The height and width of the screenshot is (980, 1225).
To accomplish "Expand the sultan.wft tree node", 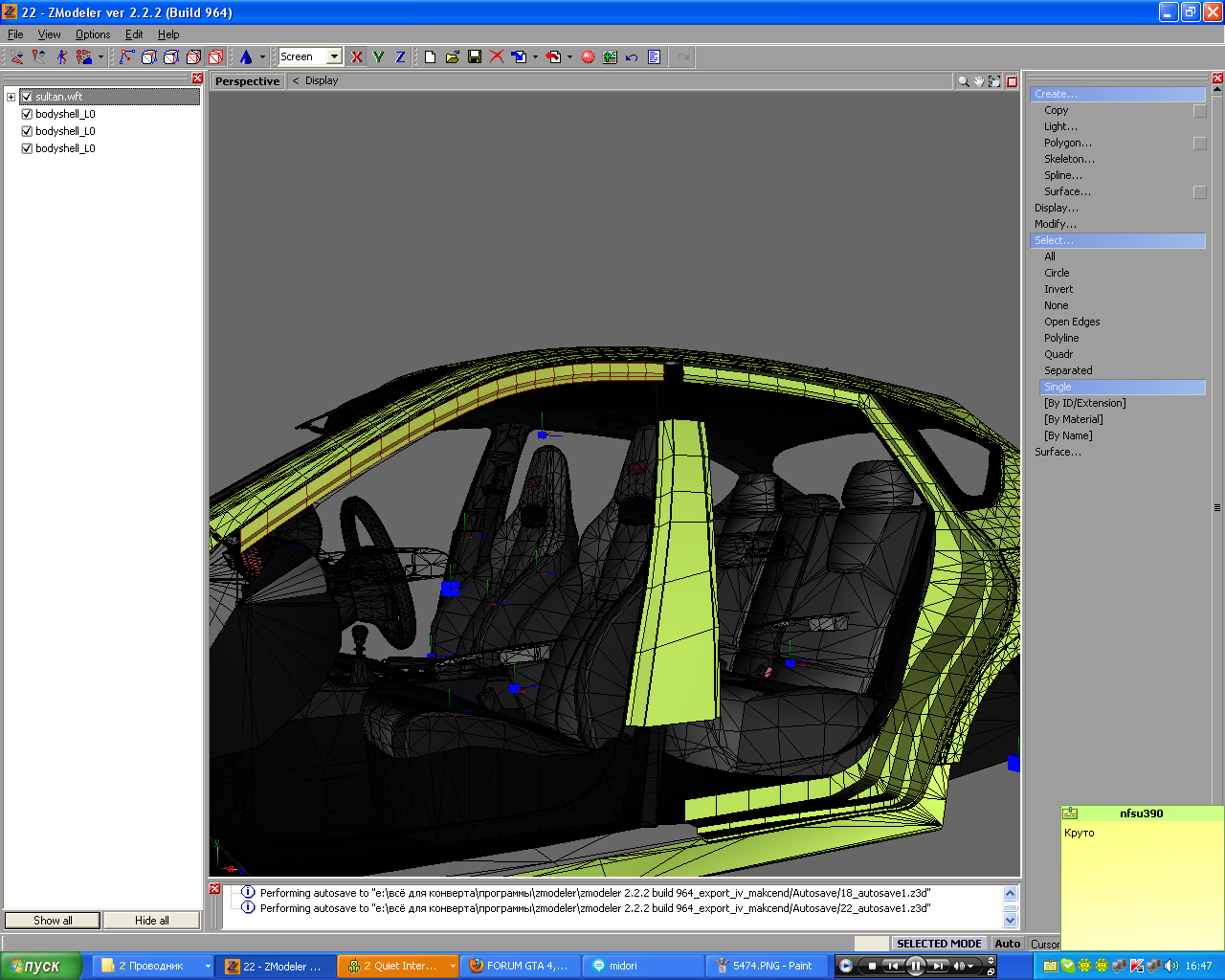I will [x=11, y=97].
